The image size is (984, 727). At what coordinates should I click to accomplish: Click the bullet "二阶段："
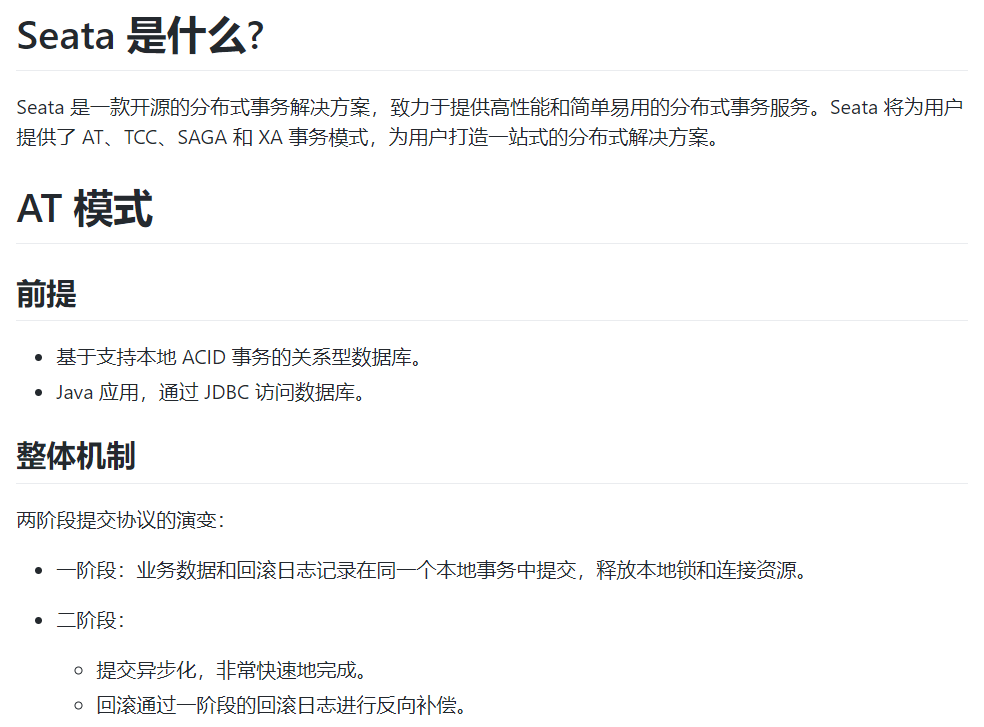(91, 620)
